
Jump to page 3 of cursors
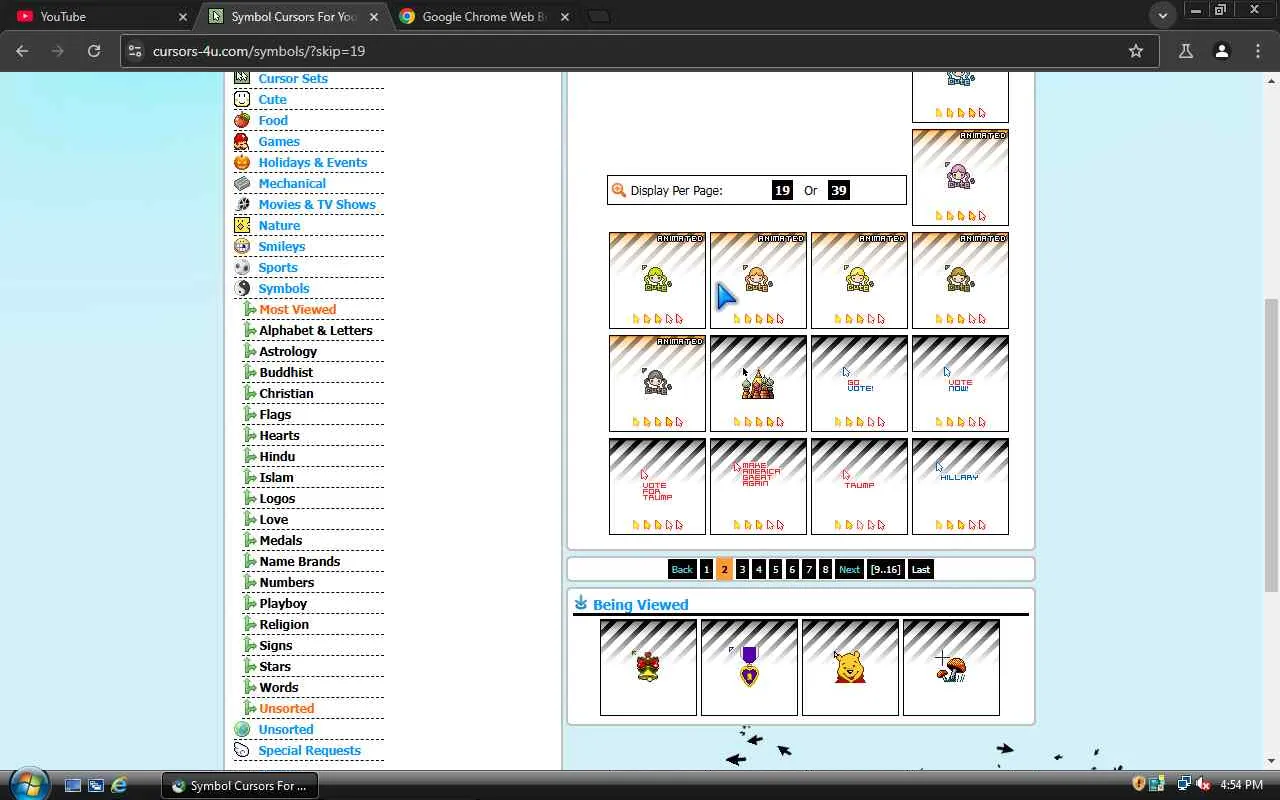(742, 569)
